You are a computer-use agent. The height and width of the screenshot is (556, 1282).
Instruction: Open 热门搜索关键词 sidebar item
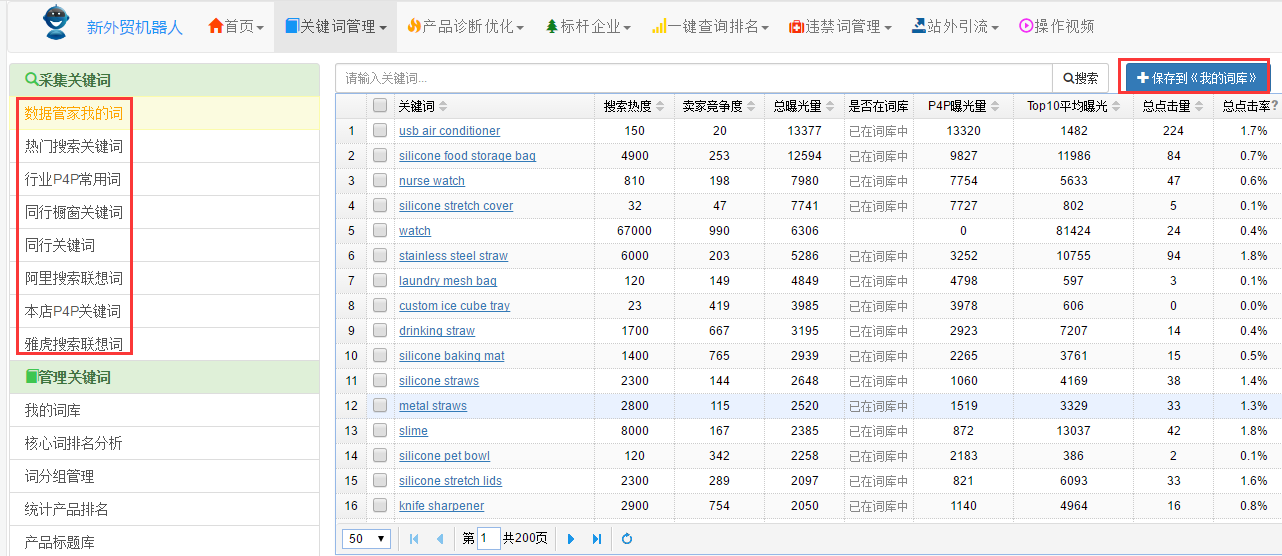click(x=165, y=147)
